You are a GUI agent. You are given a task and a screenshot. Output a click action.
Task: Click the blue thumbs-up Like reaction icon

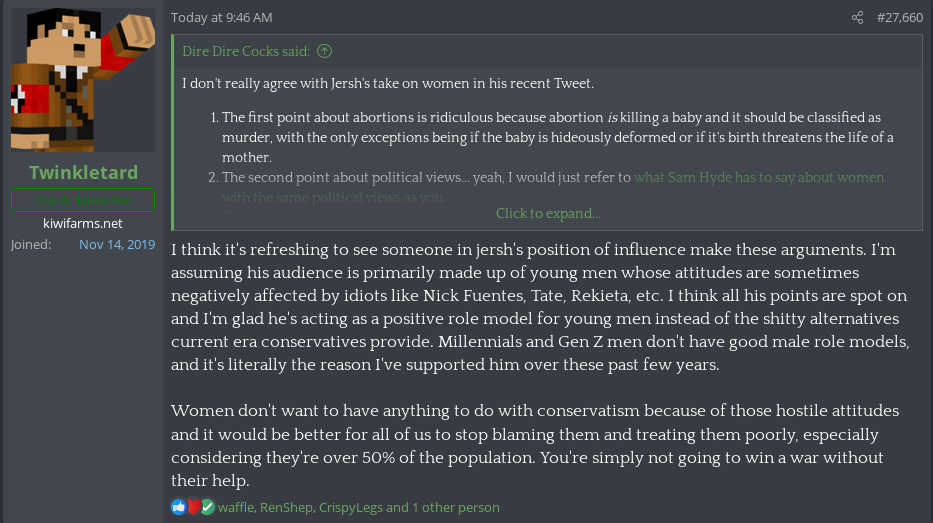coord(179,507)
